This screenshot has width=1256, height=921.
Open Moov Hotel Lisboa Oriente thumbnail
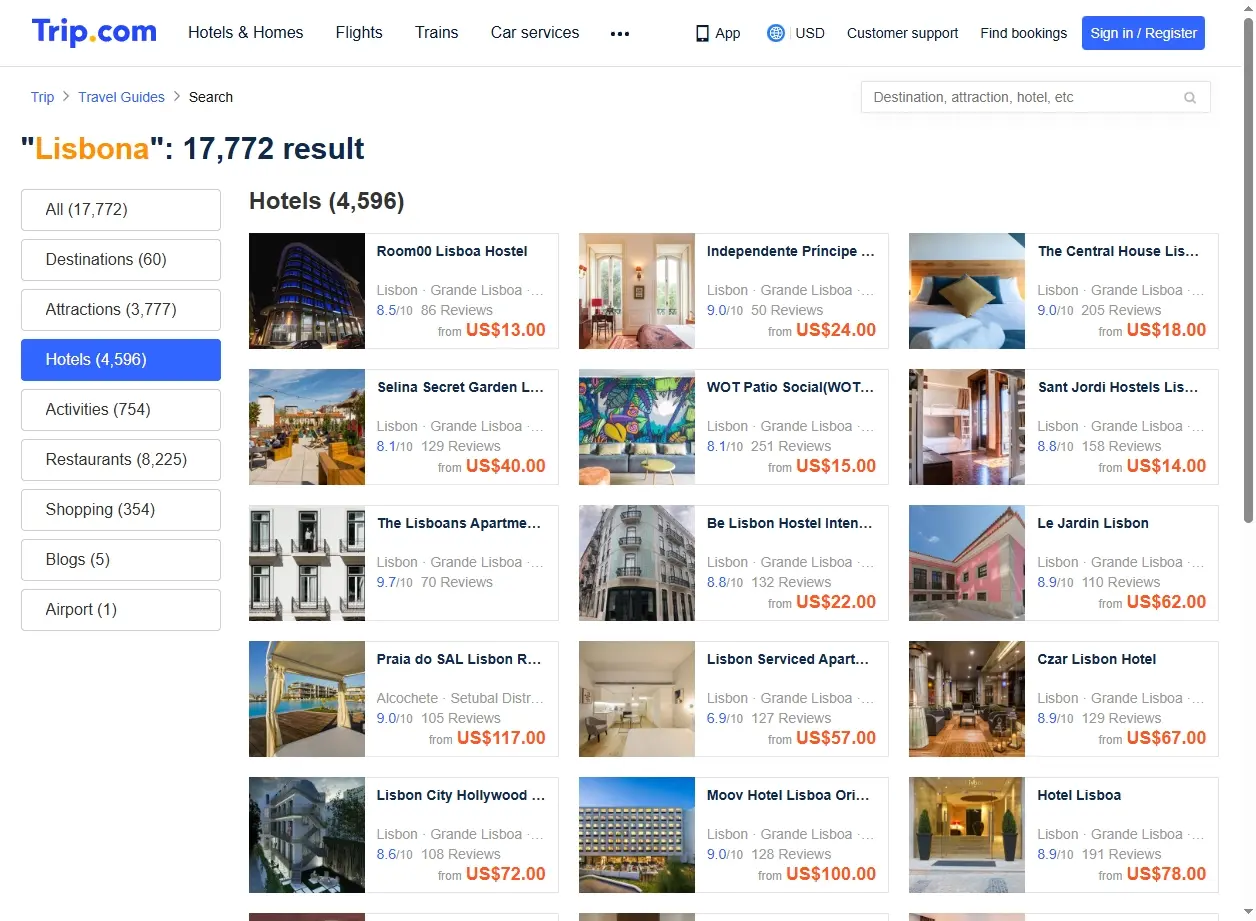[x=637, y=835]
